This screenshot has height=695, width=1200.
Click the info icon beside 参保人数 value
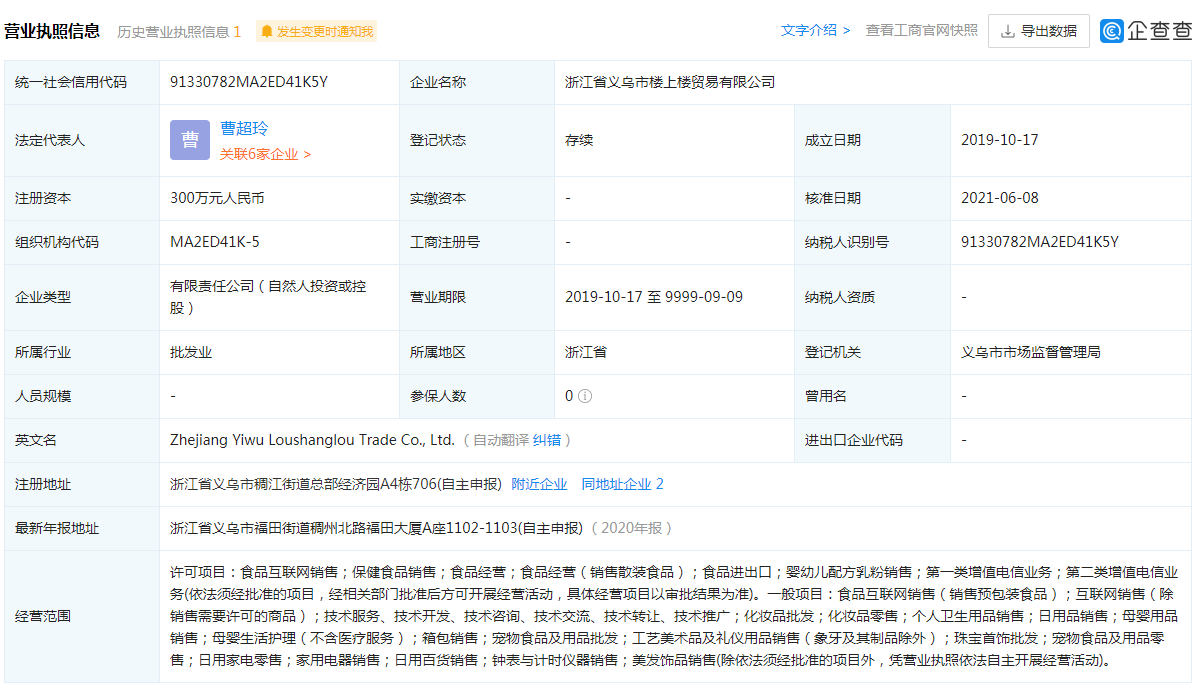point(585,396)
